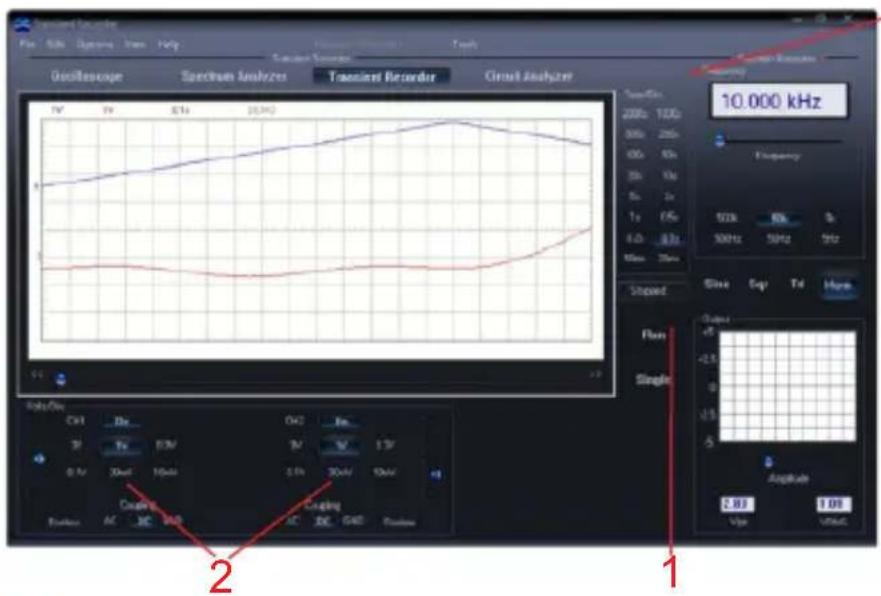Viewport: 881px width, 596px height.
Task: Select the Sqr square waveform
Action: coord(757,284)
